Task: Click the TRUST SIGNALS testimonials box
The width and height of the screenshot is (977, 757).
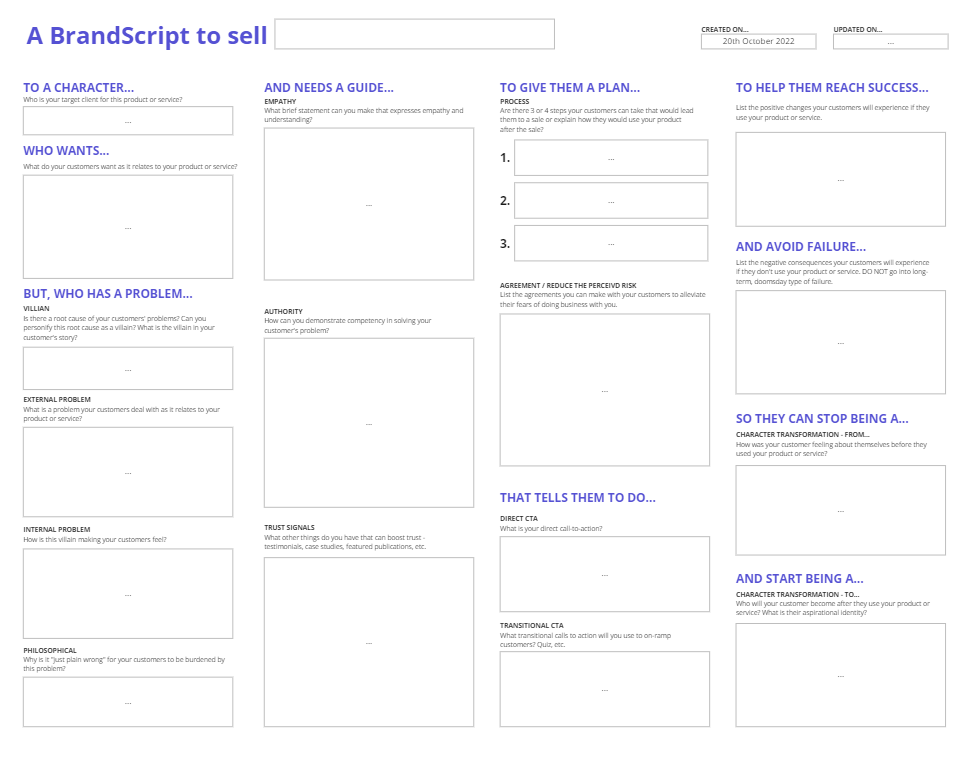Action: click(x=367, y=640)
